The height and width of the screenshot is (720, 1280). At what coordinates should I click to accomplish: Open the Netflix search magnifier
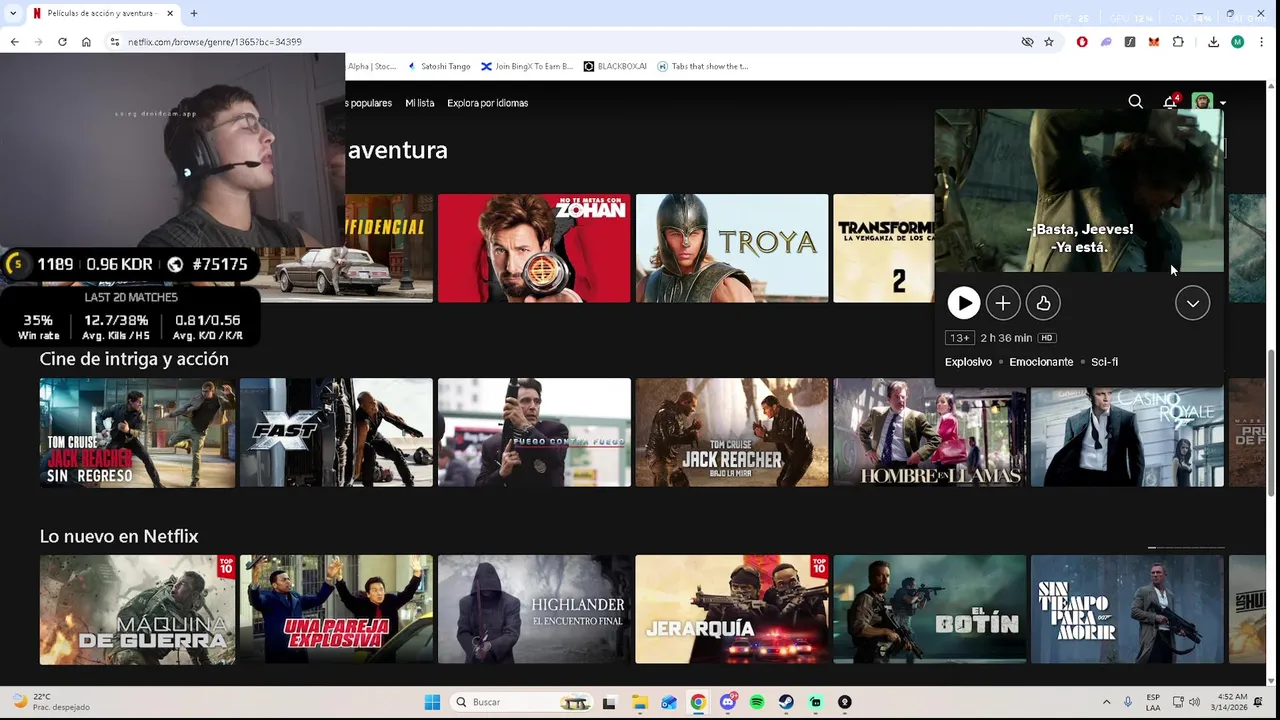pos(1136,102)
